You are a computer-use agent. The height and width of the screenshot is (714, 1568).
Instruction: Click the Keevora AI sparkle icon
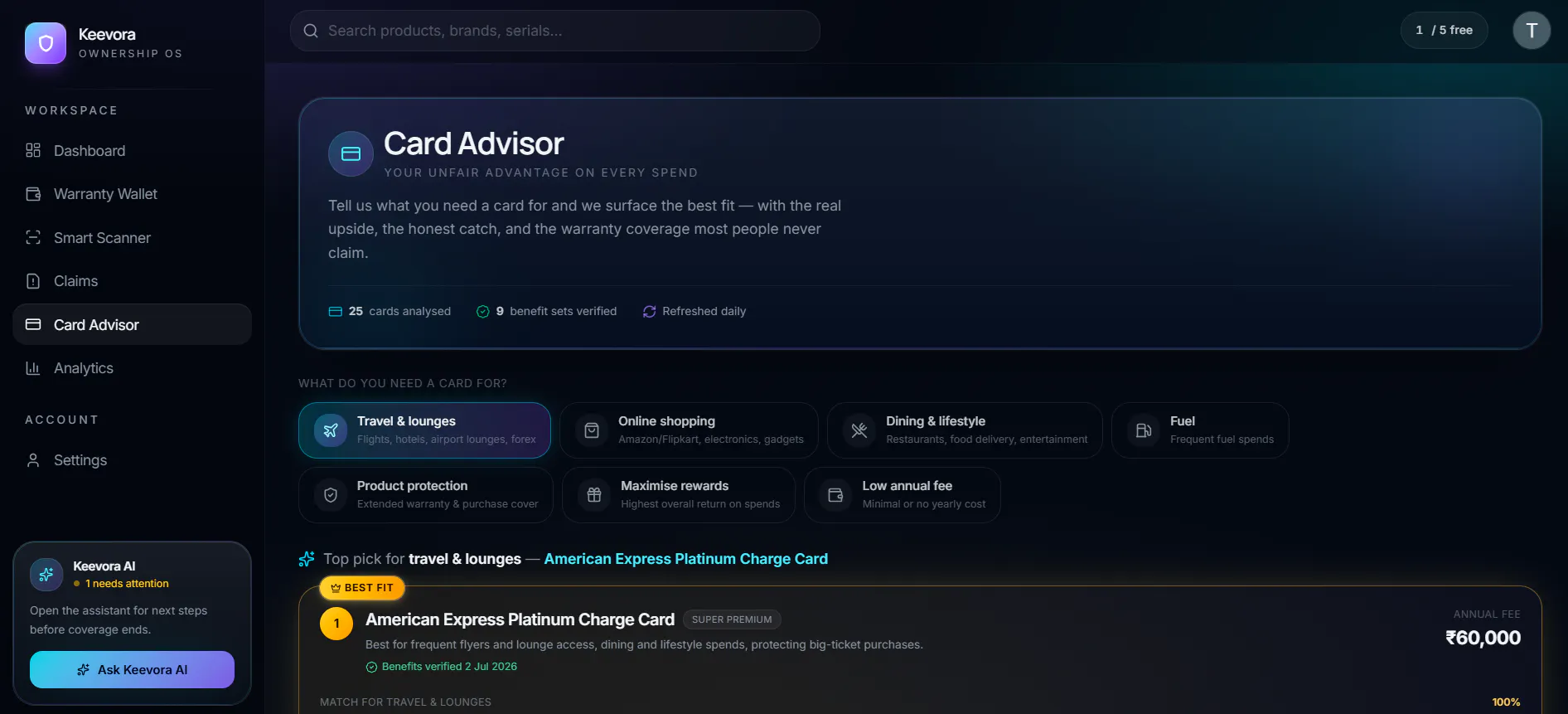[46, 575]
